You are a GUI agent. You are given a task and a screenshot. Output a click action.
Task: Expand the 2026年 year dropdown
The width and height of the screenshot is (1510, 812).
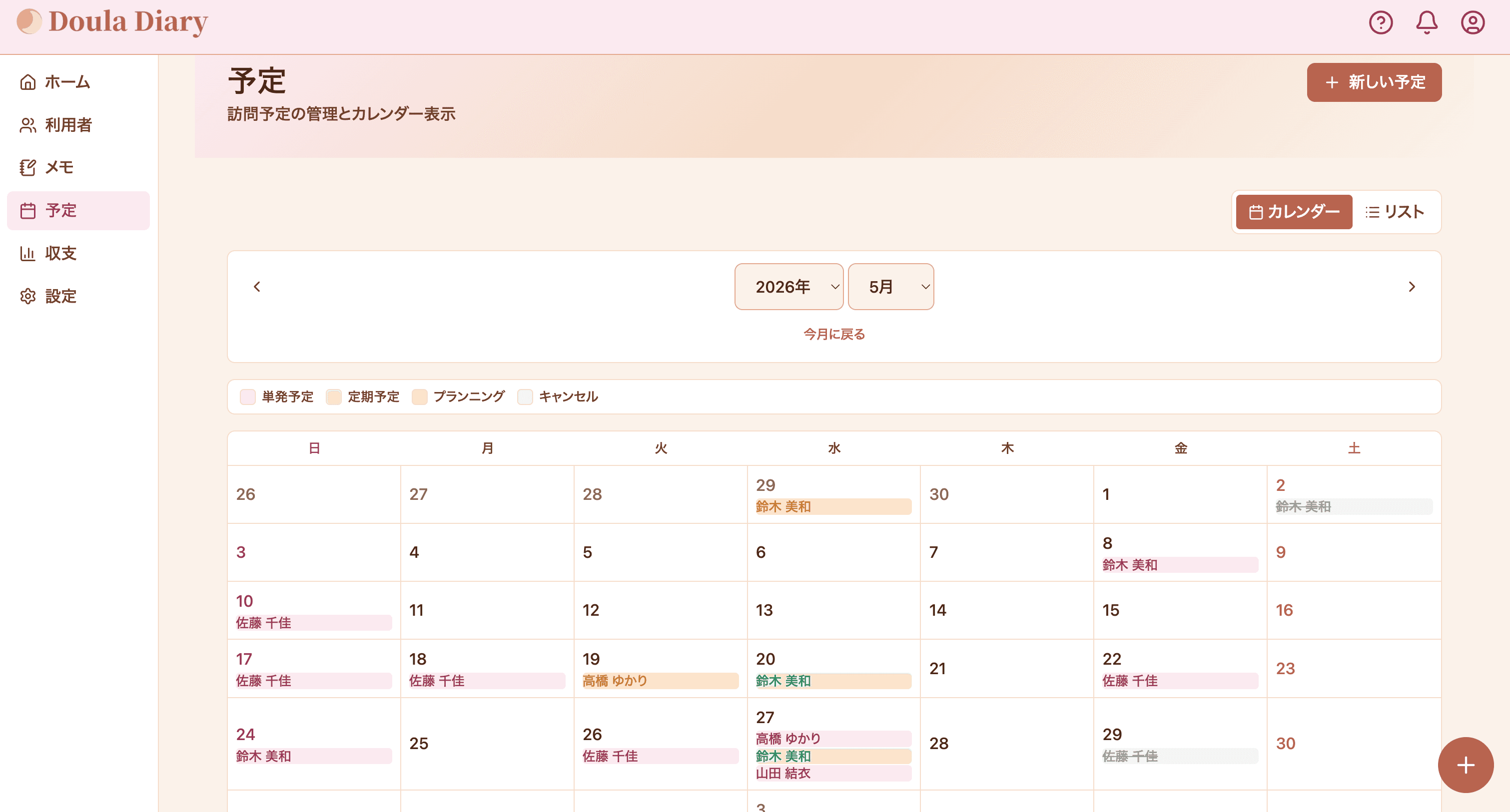pyautogui.click(x=788, y=287)
